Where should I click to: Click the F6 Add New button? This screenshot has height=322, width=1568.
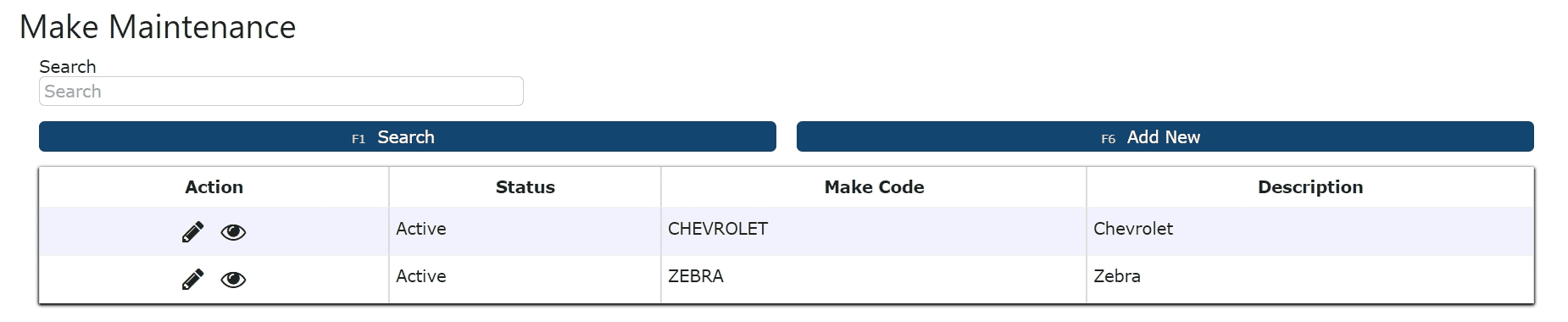[1165, 136]
